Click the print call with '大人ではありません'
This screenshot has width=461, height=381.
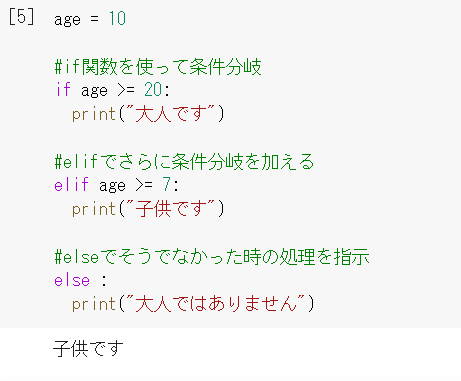(193, 304)
